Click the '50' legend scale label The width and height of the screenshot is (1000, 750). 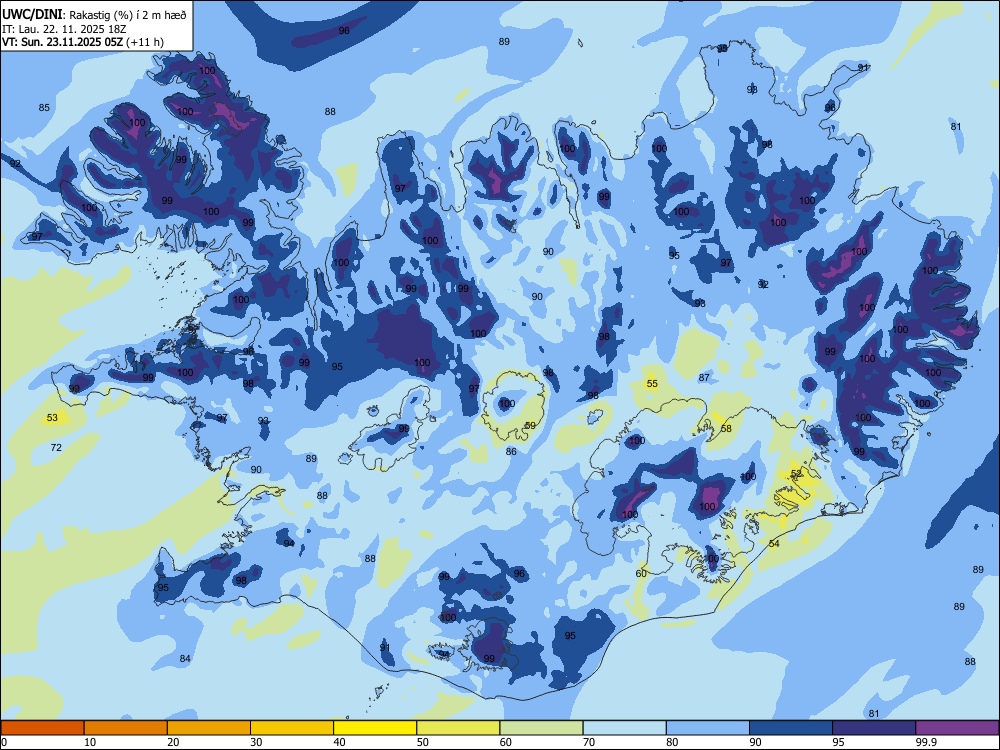(422, 742)
